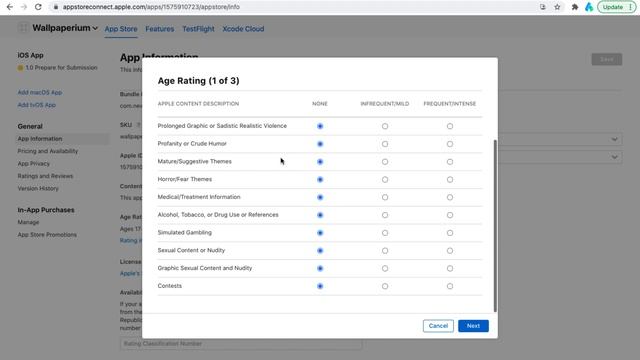Click the grayed Save button
This screenshot has width=640, height=360.
[x=607, y=60]
